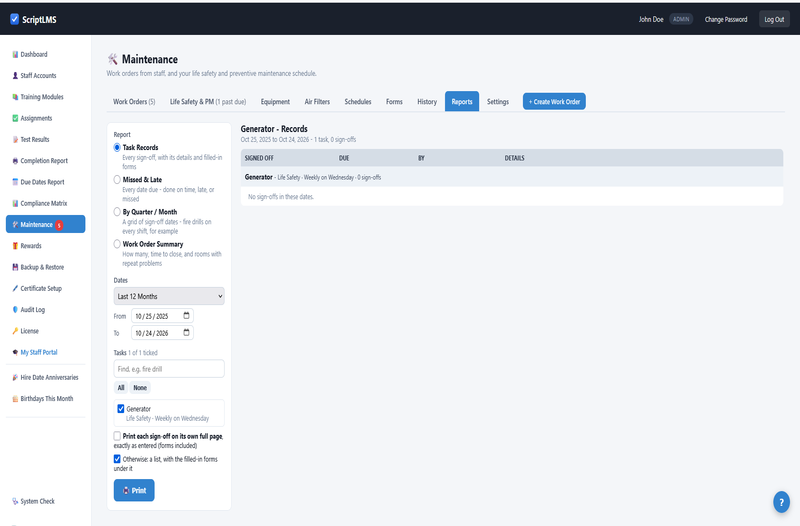Image resolution: width=800 pixels, height=526 pixels.
Task: Switch to the Life Safety & PM tab
Action: tap(208, 102)
